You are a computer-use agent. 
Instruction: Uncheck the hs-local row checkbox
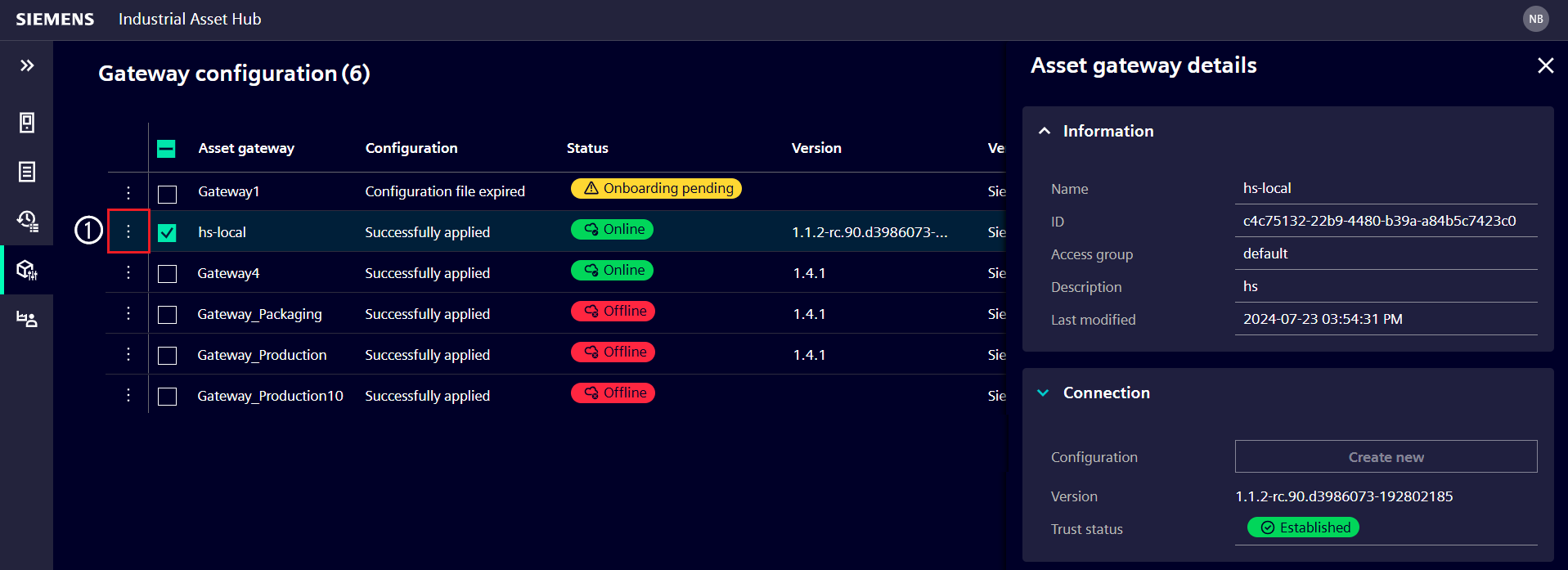167,233
